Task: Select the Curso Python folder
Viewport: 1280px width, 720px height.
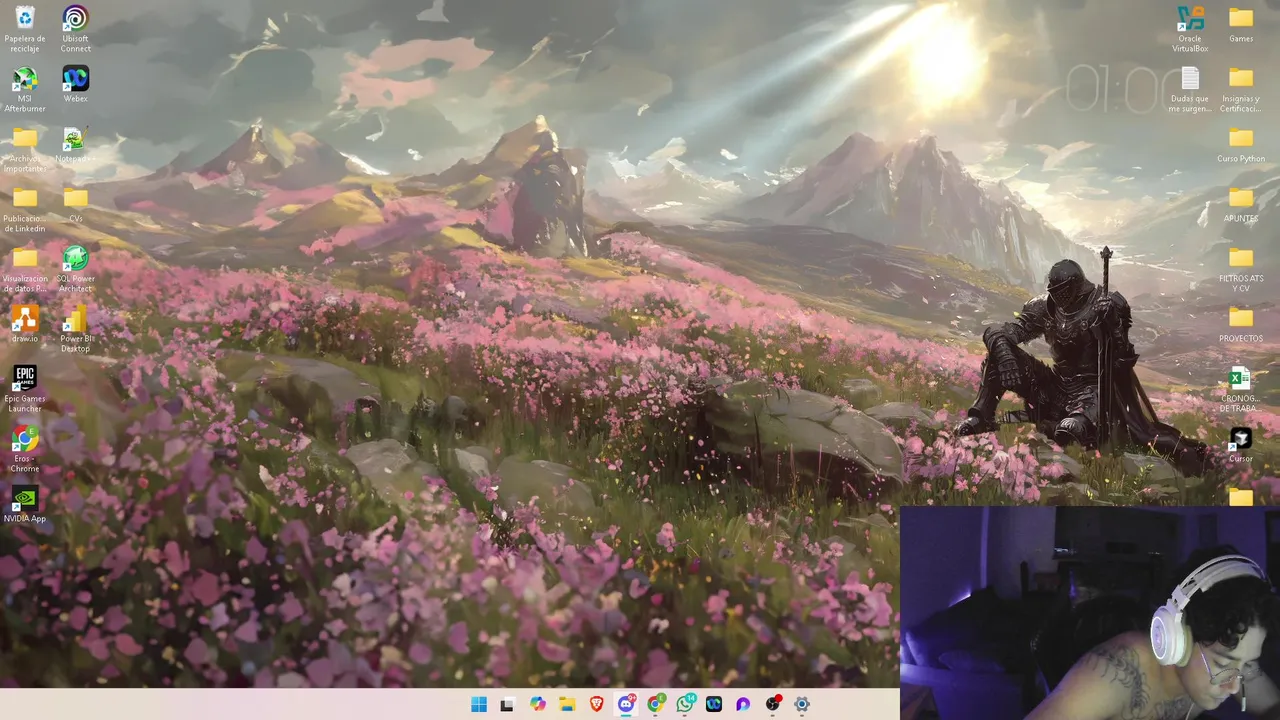Action: (x=1241, y=144)
